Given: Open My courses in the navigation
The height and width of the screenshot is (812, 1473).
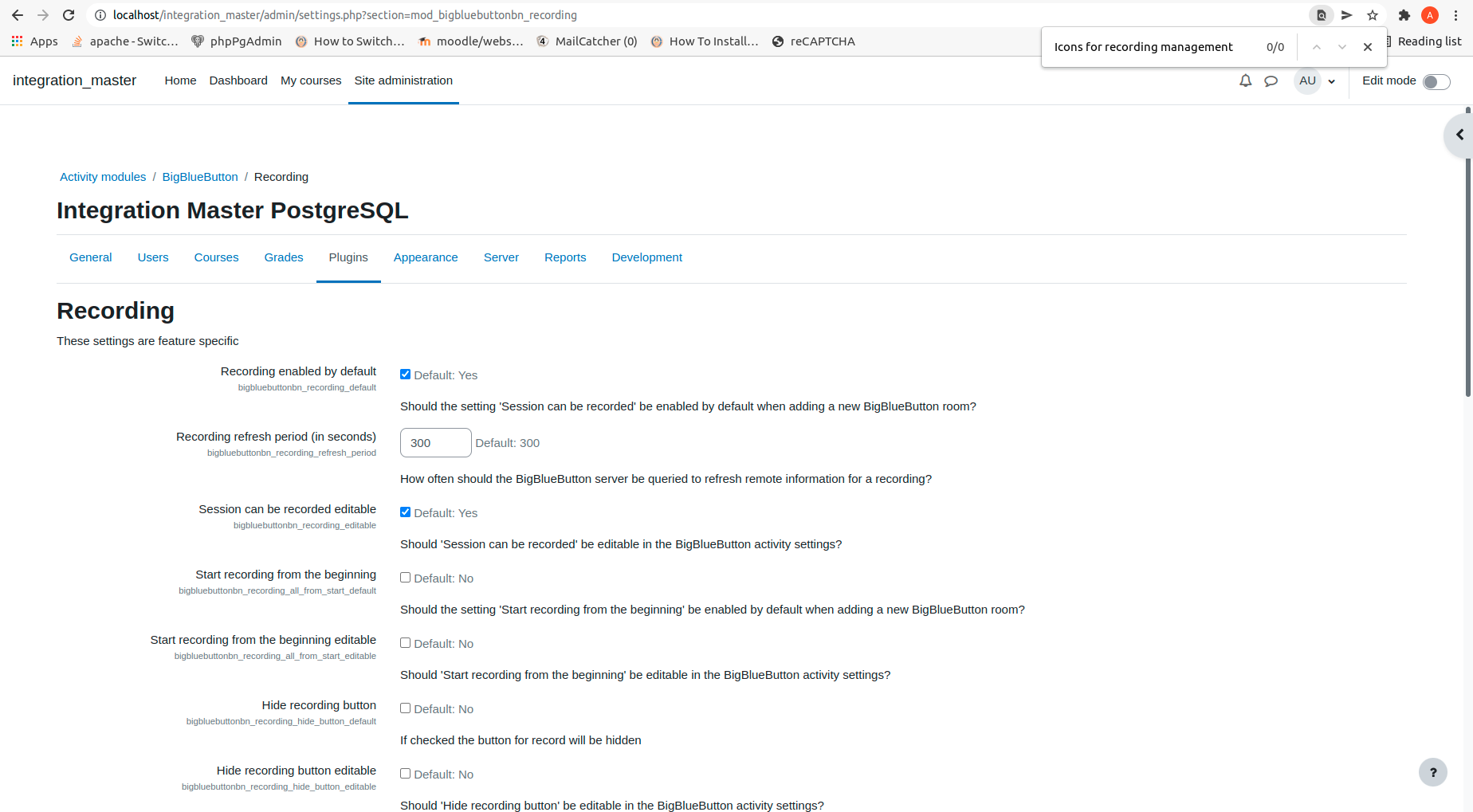Looking at the screenshot, I should tap(311, 80).
